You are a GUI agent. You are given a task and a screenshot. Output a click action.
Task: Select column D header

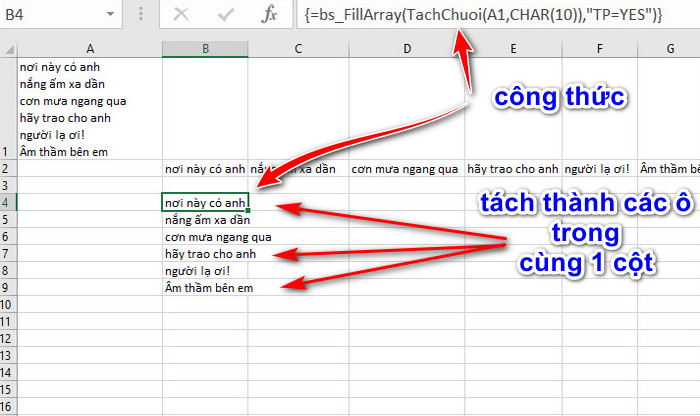coord(407,49)
